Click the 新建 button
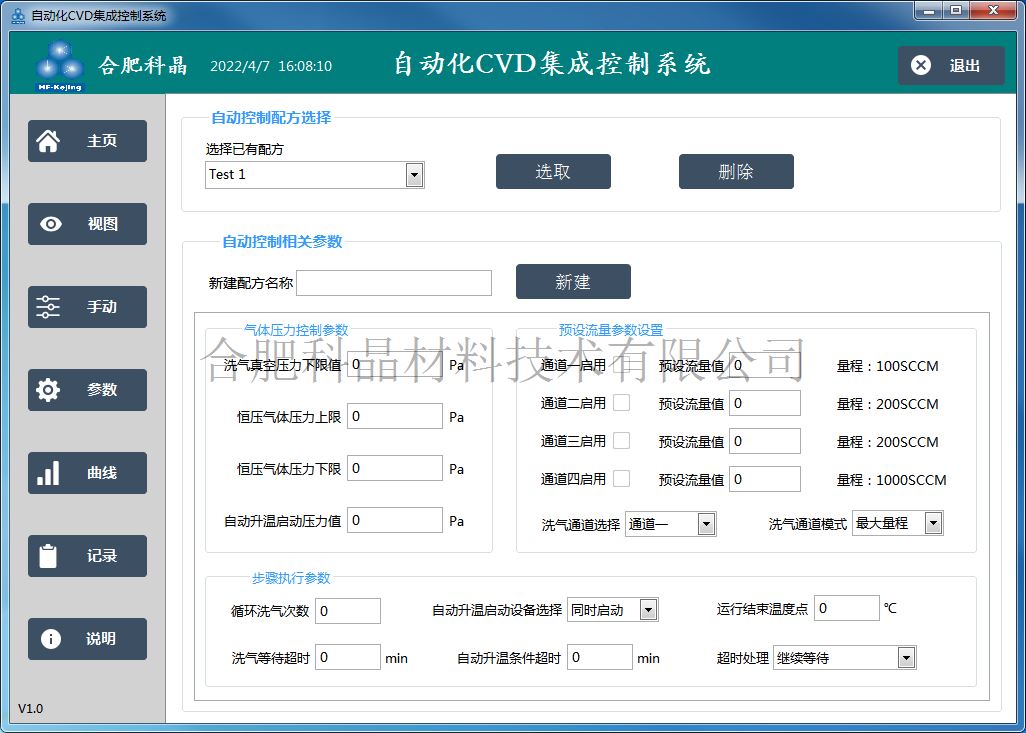 pos(573,282)
